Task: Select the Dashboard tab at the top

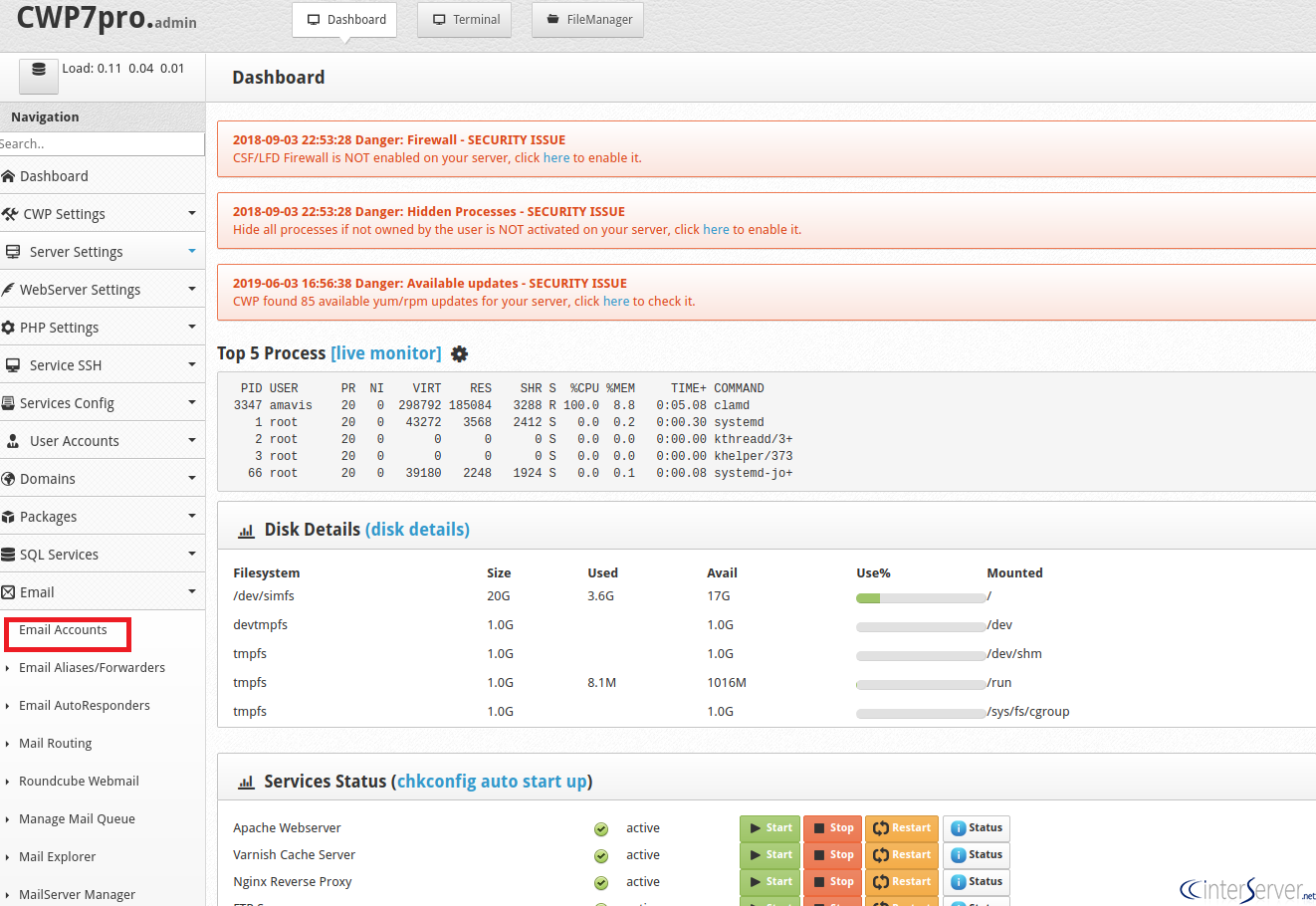Action: [x=344, y=20]
